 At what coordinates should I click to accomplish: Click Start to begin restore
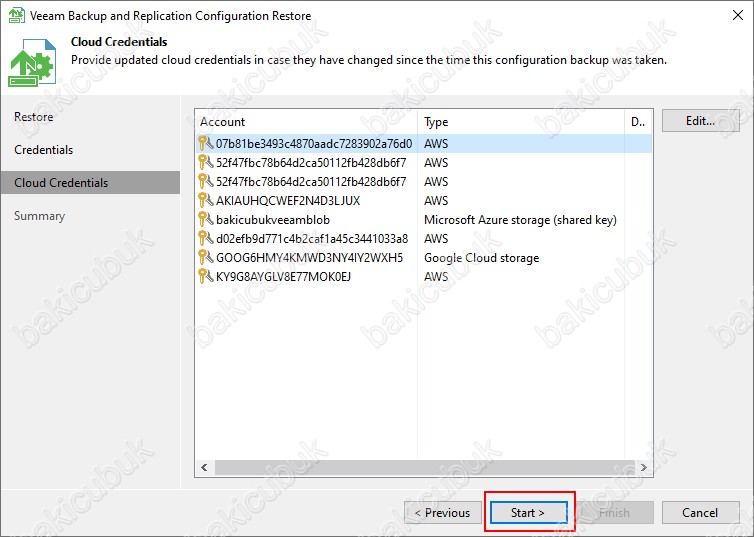528,512
